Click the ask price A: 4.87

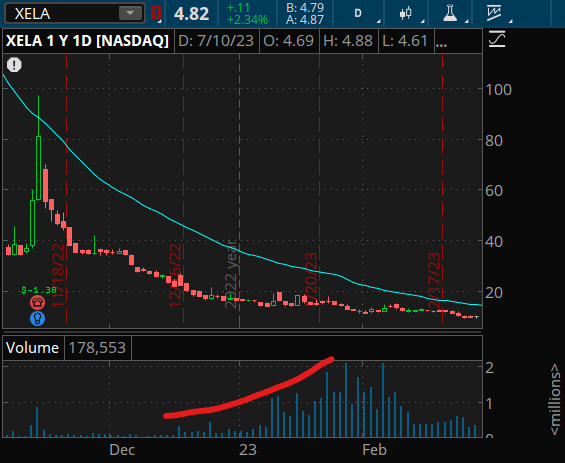click(305, 20)
